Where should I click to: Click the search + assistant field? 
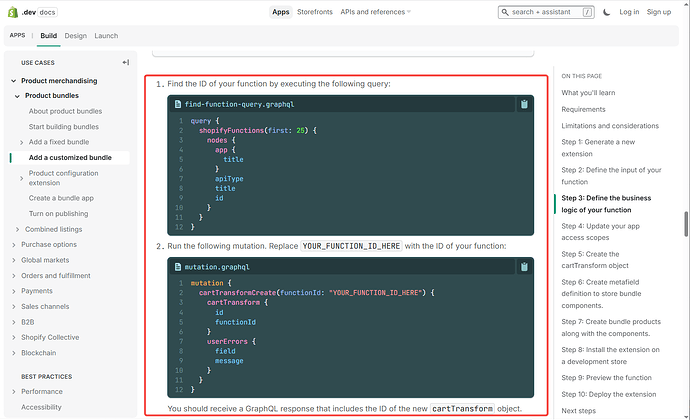546,12
